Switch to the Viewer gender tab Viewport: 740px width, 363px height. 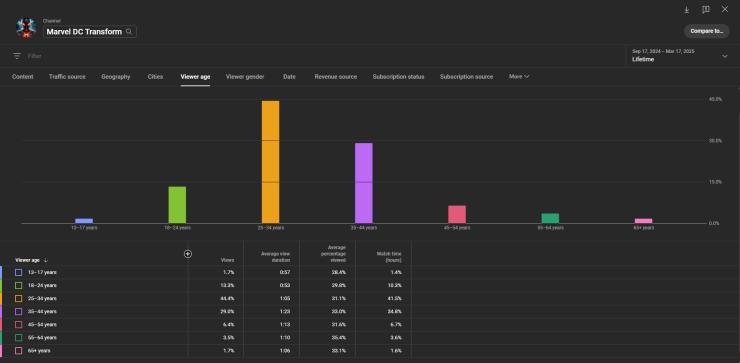click(x=245, y=76)
